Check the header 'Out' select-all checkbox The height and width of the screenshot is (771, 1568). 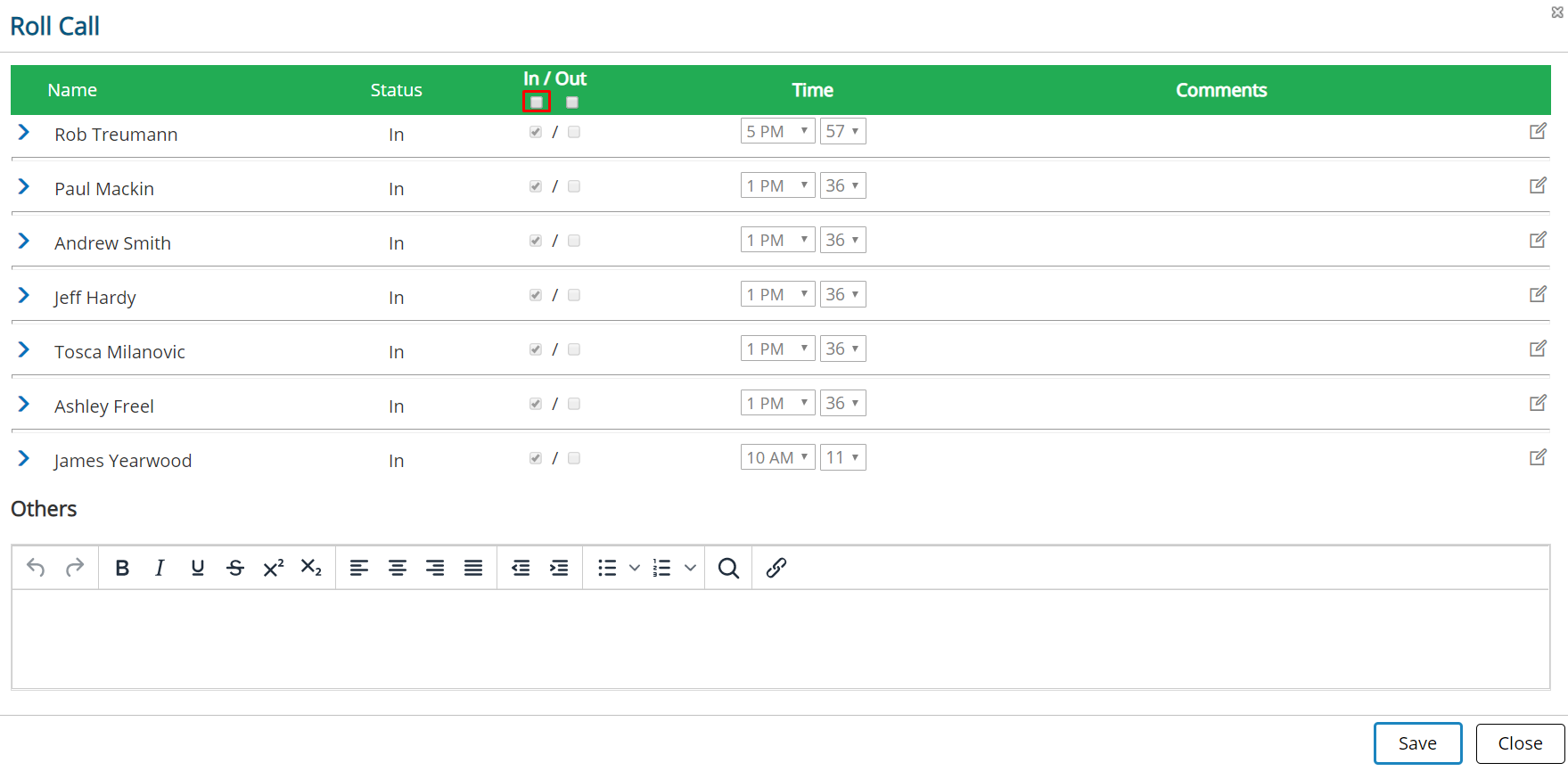click(572, 103)
